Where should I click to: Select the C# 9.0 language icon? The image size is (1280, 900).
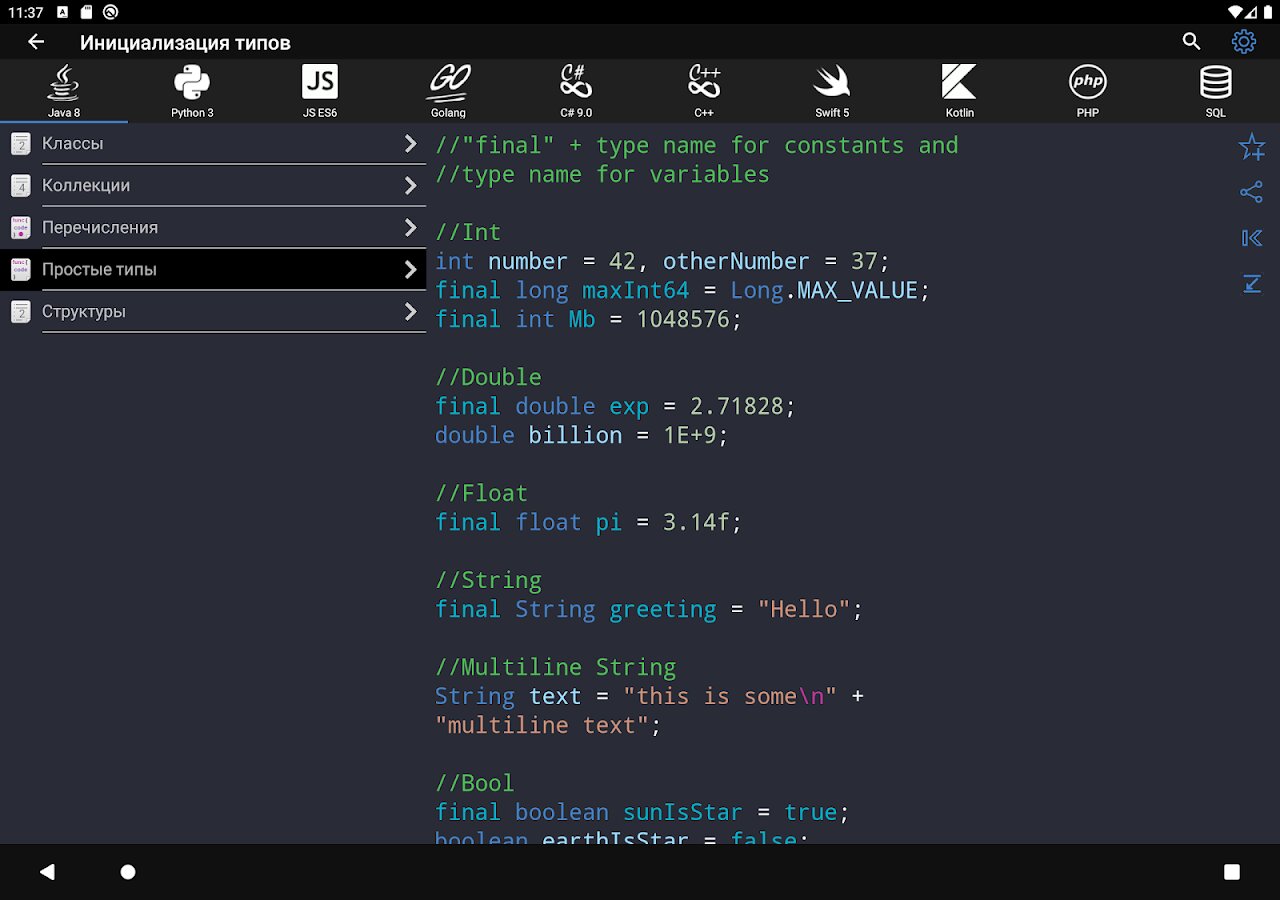tap(576, 82)
